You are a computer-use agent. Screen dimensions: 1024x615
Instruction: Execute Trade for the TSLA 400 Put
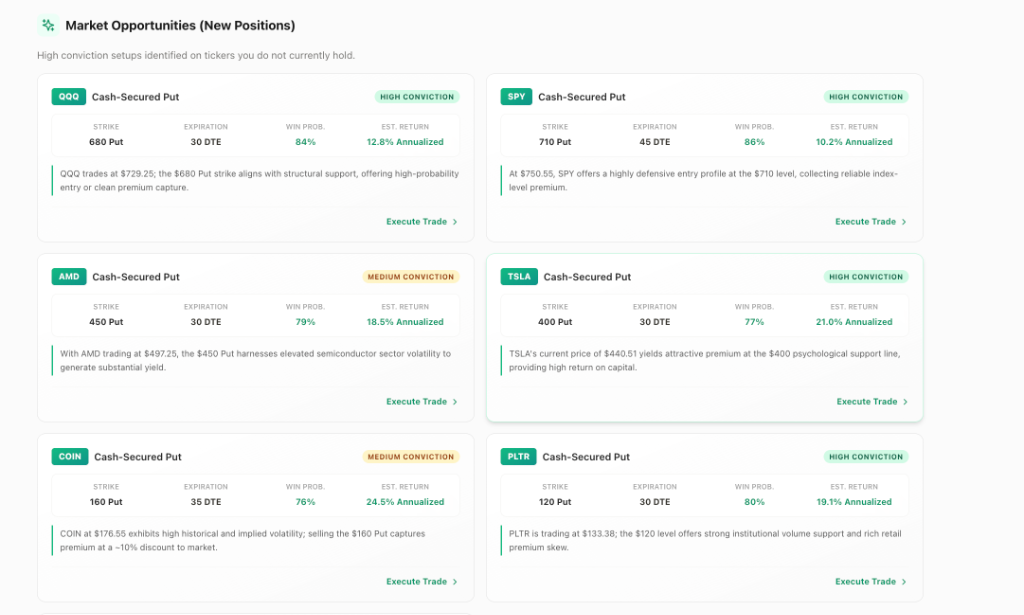coord(872,402)
